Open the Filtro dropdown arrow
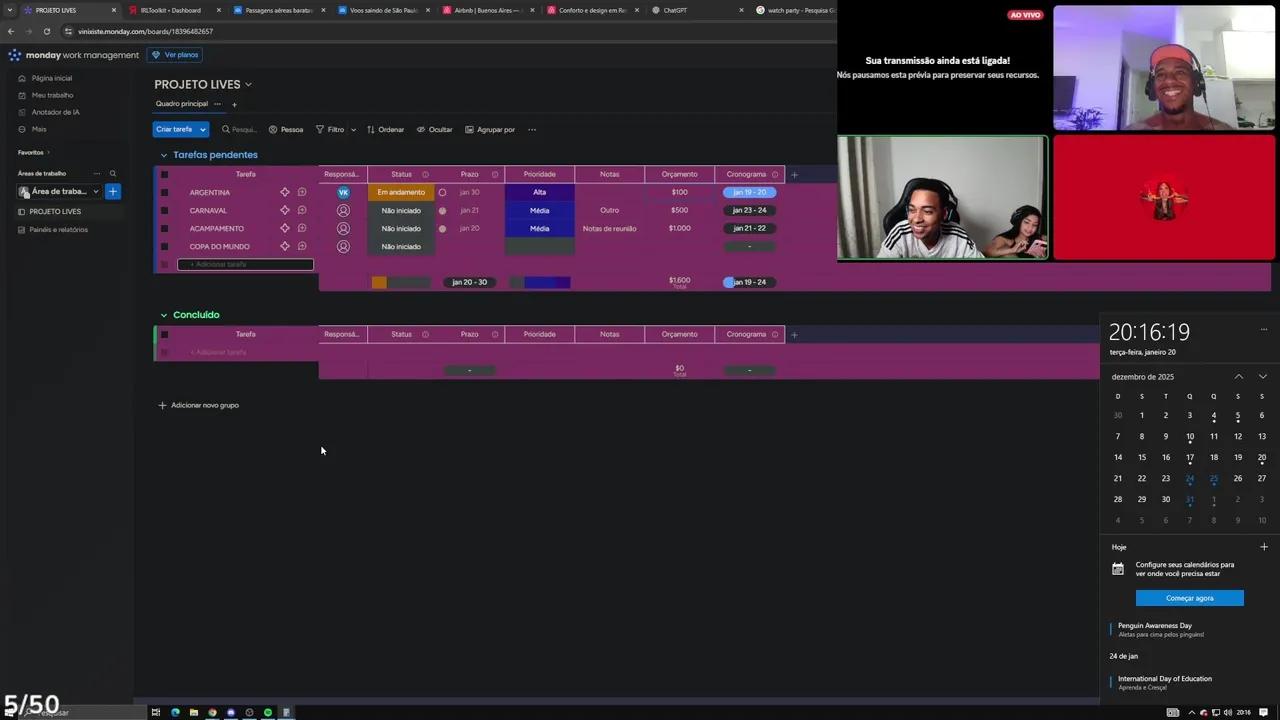This screenshot has height=720, width=1280. [x=353, y=129]
